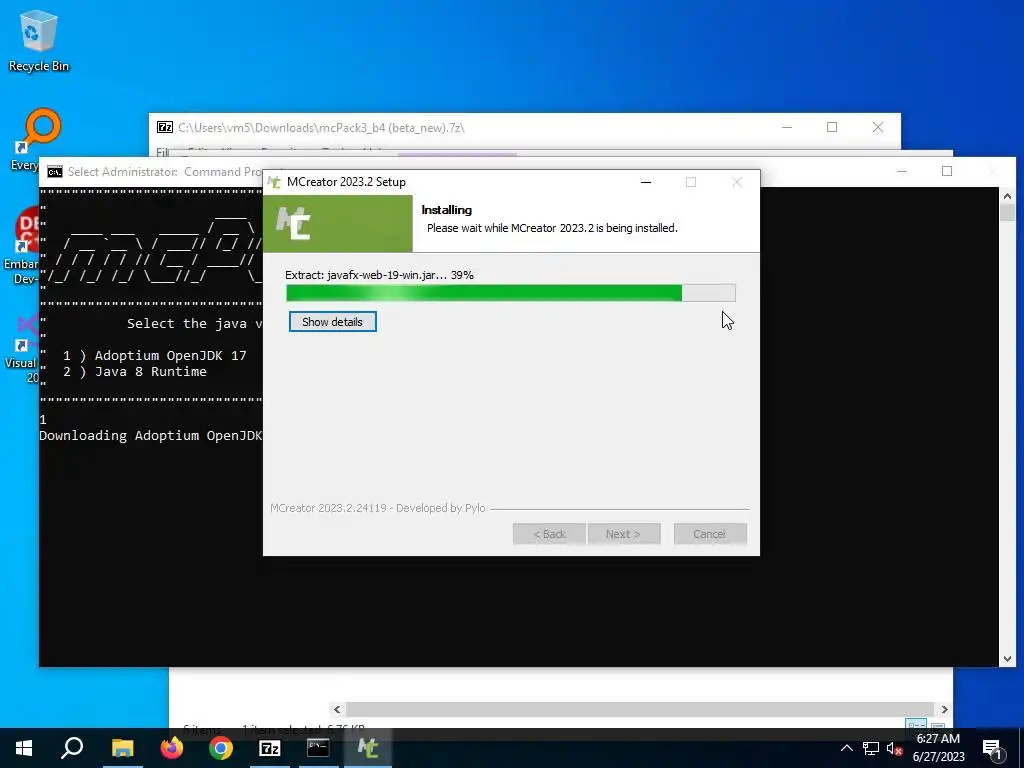
Task: Open the network status tray icon
Action: point(871,748)
